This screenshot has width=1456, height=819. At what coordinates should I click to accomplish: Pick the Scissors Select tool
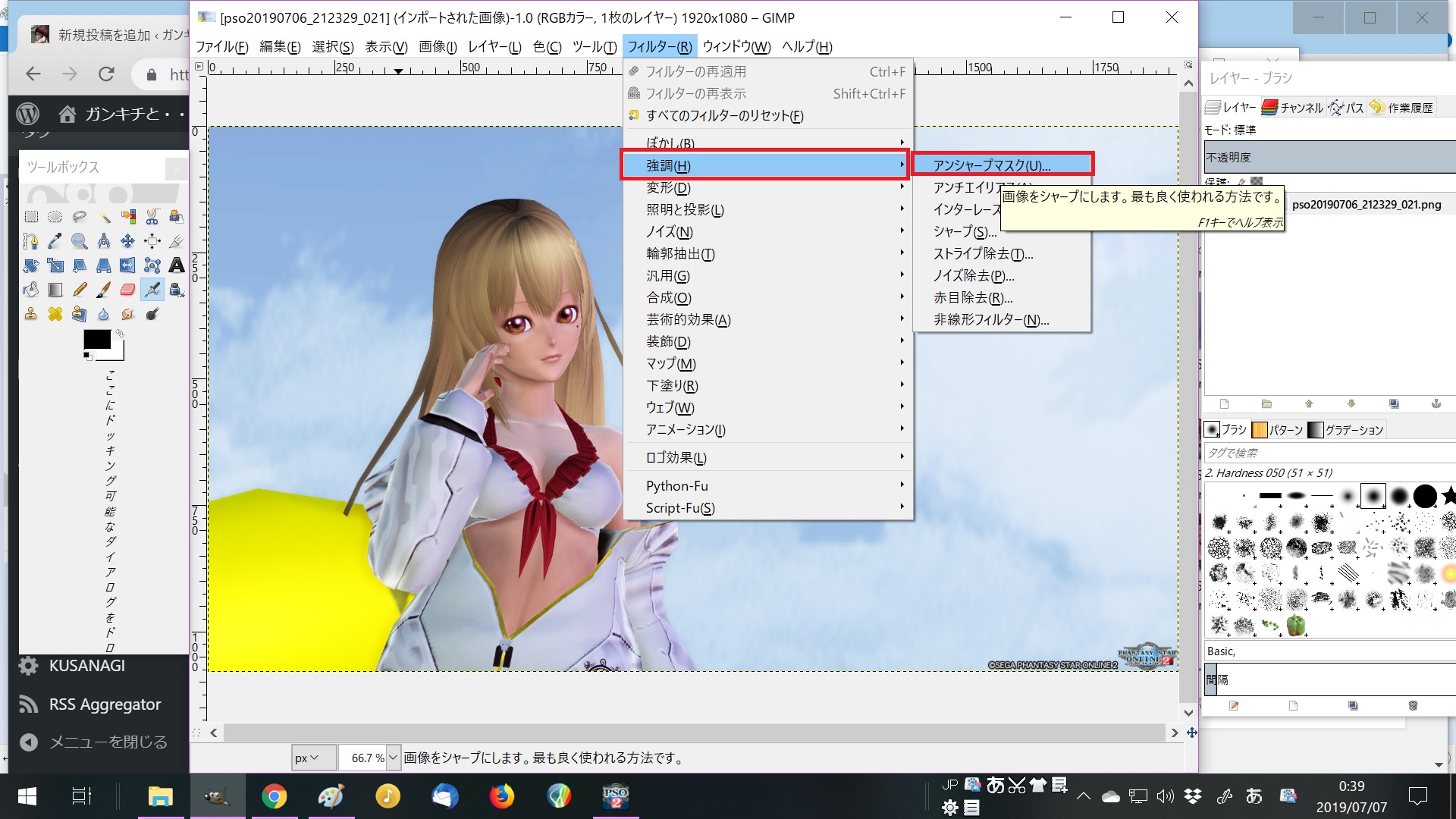point(152,217)
